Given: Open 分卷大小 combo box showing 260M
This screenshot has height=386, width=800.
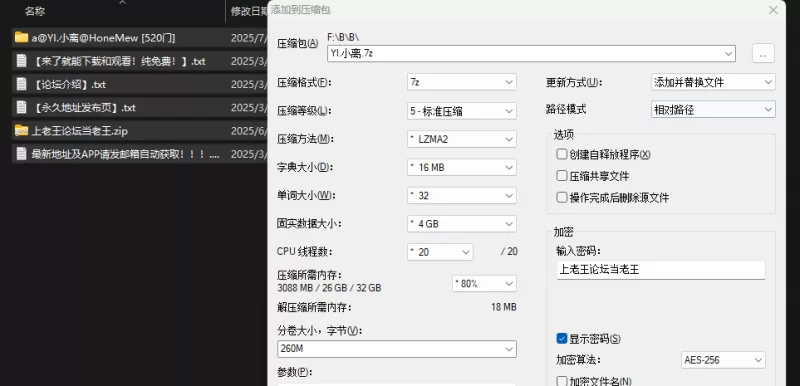Looking at the screenshot, I should point(396,349).
